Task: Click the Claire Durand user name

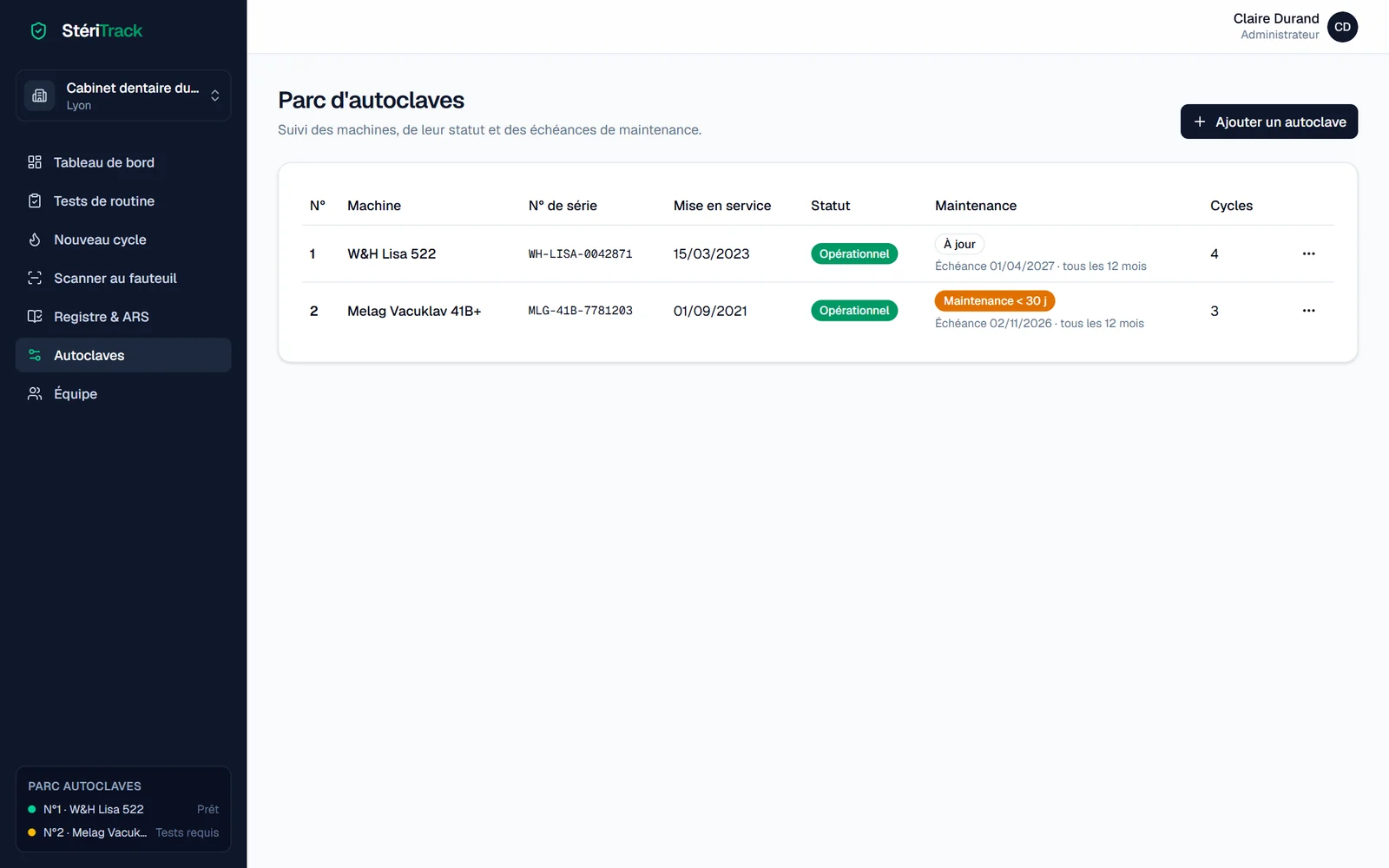Action: (1276, 18)
